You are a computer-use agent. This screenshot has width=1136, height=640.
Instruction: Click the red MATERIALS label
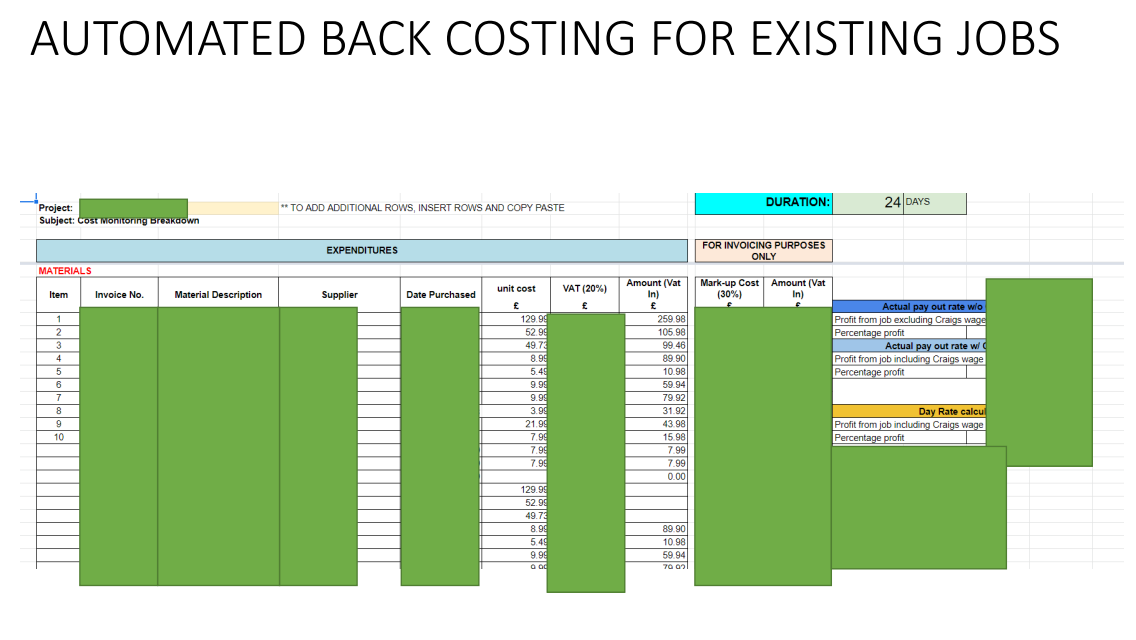[65, 271]
